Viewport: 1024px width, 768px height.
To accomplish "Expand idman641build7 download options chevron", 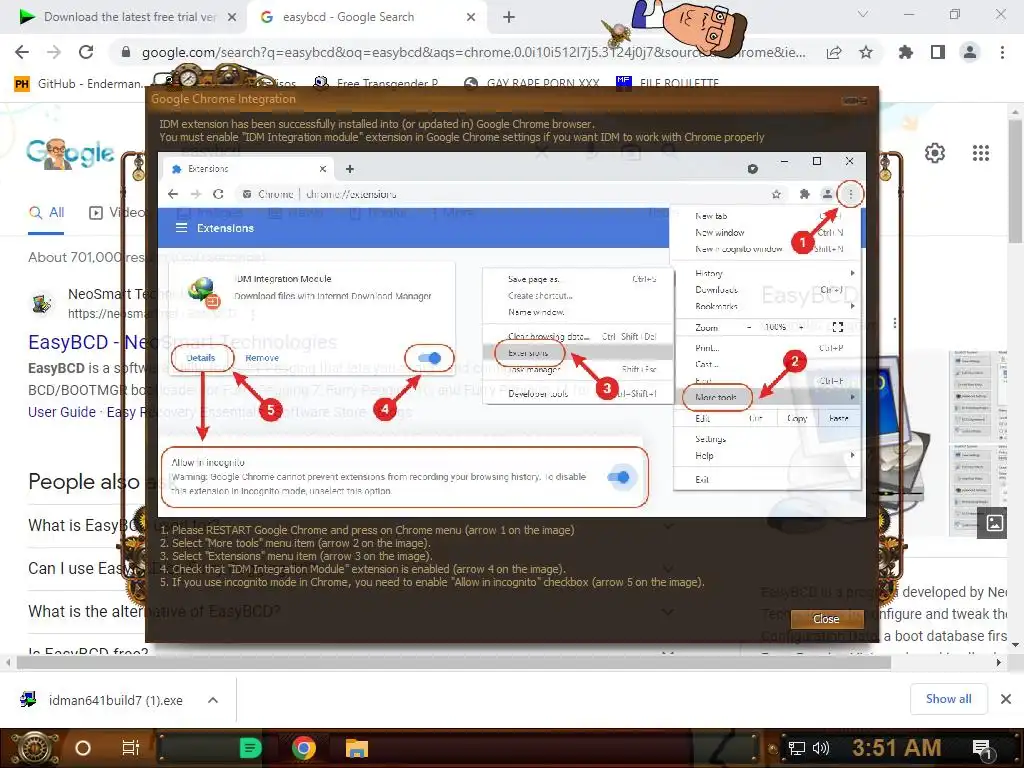I will [212, 700].
